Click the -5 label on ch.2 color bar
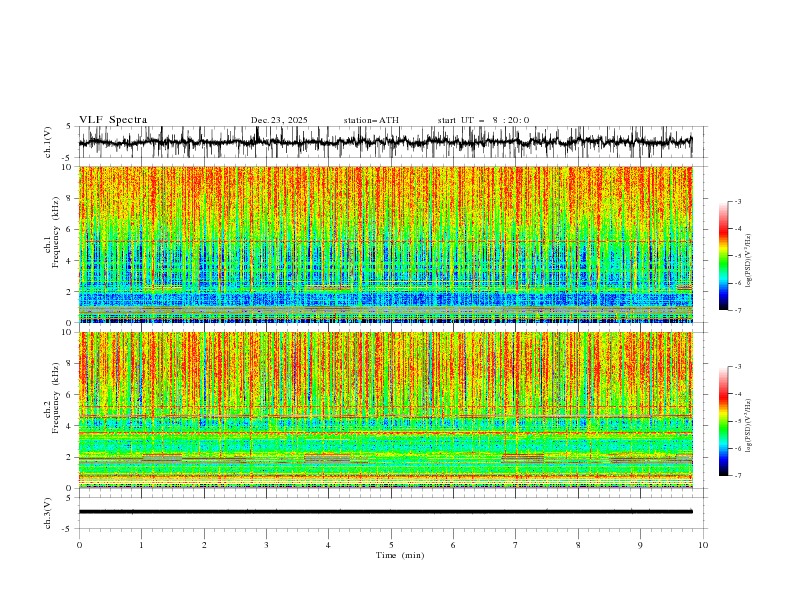 [x=738, y=421]
